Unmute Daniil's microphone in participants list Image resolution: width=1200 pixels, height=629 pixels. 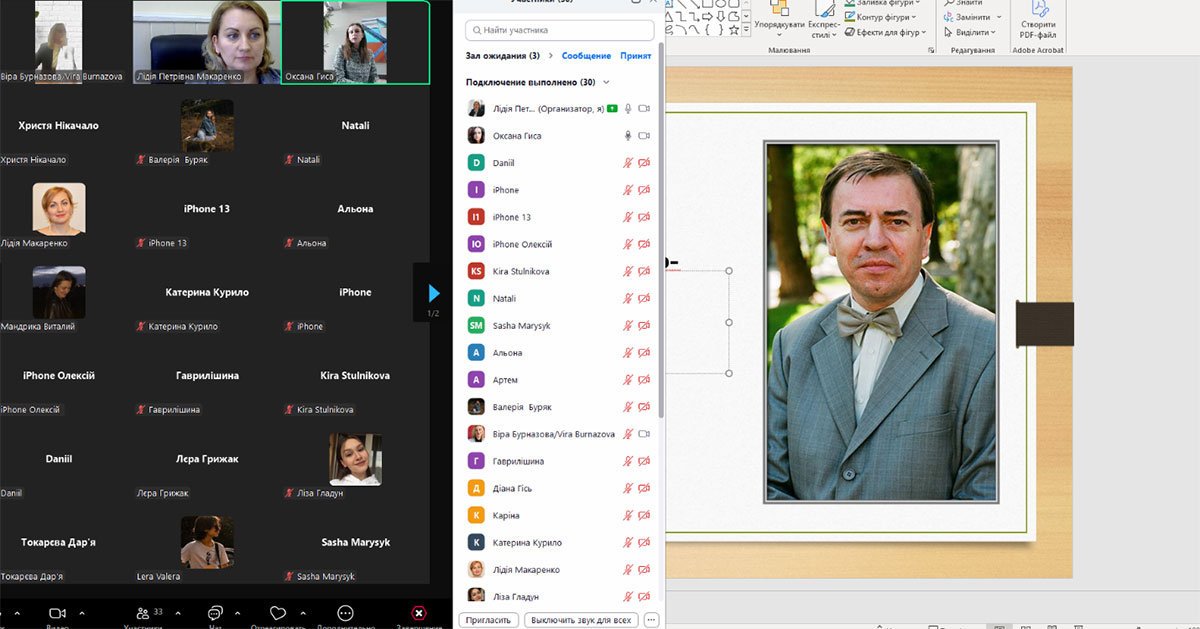(628, 163)
